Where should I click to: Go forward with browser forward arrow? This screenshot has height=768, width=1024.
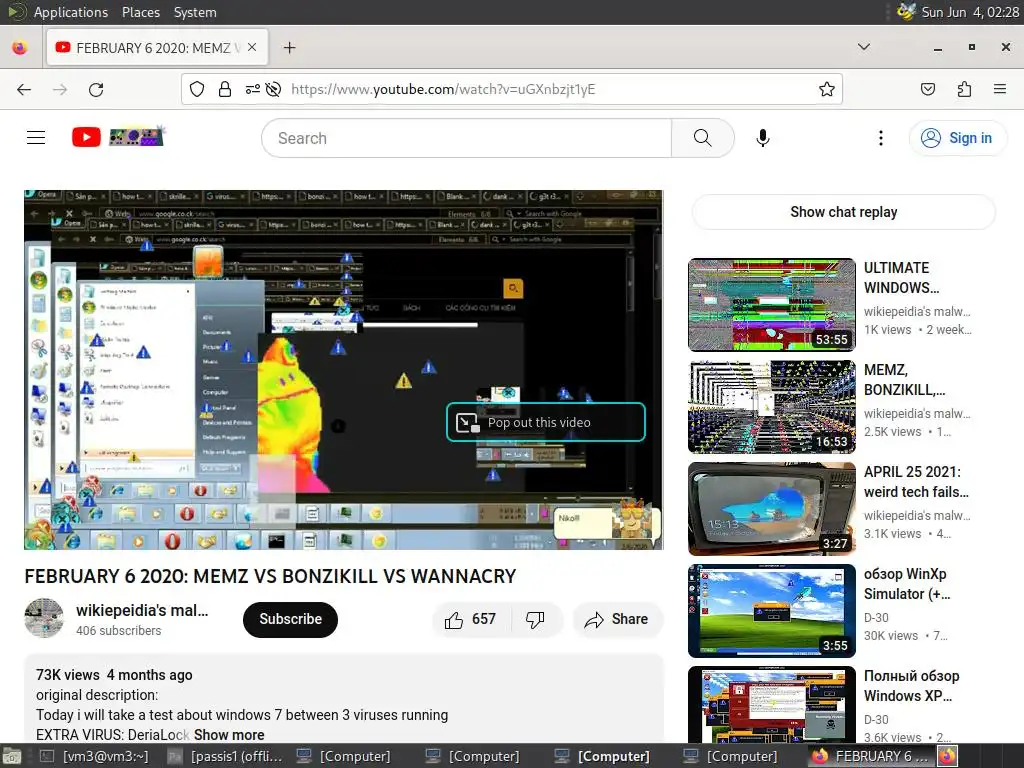[x=60, y=89]
